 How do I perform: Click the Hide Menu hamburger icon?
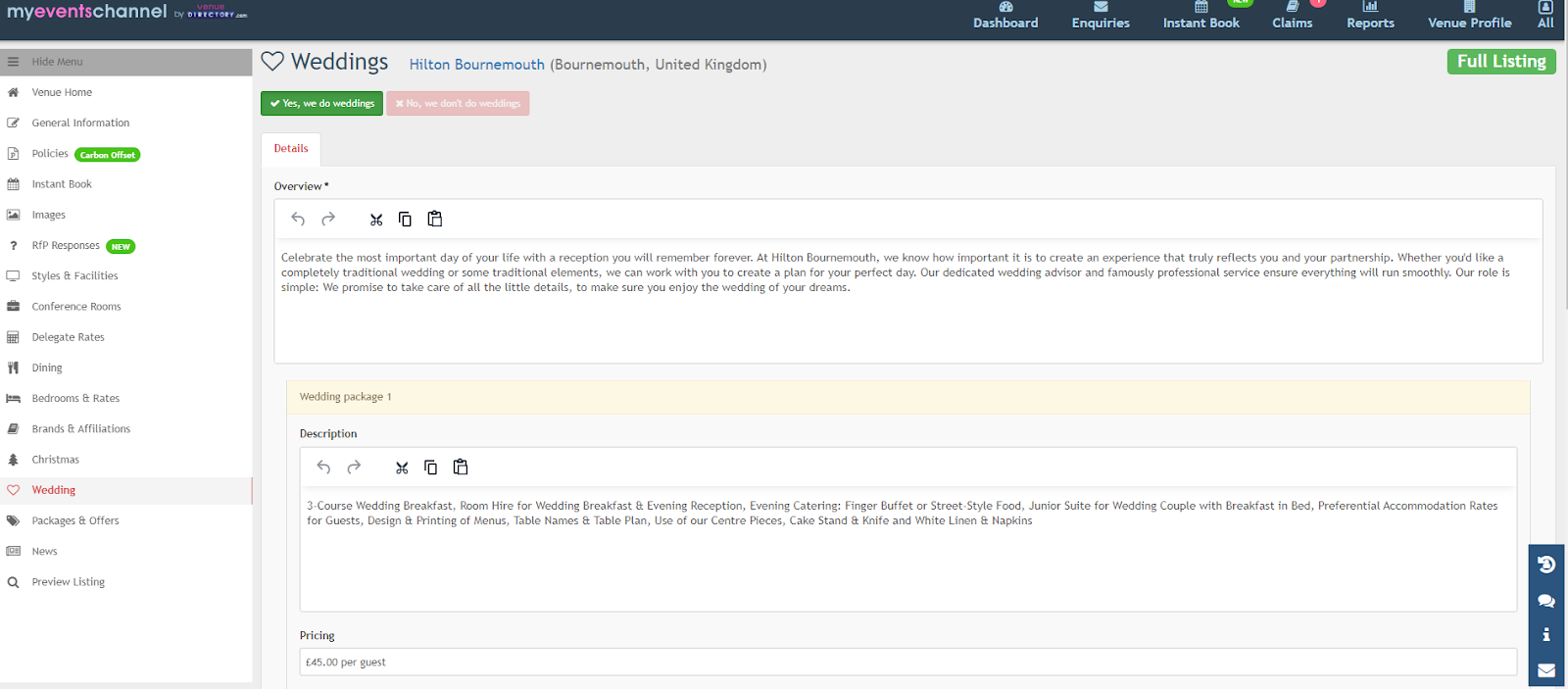13,62
